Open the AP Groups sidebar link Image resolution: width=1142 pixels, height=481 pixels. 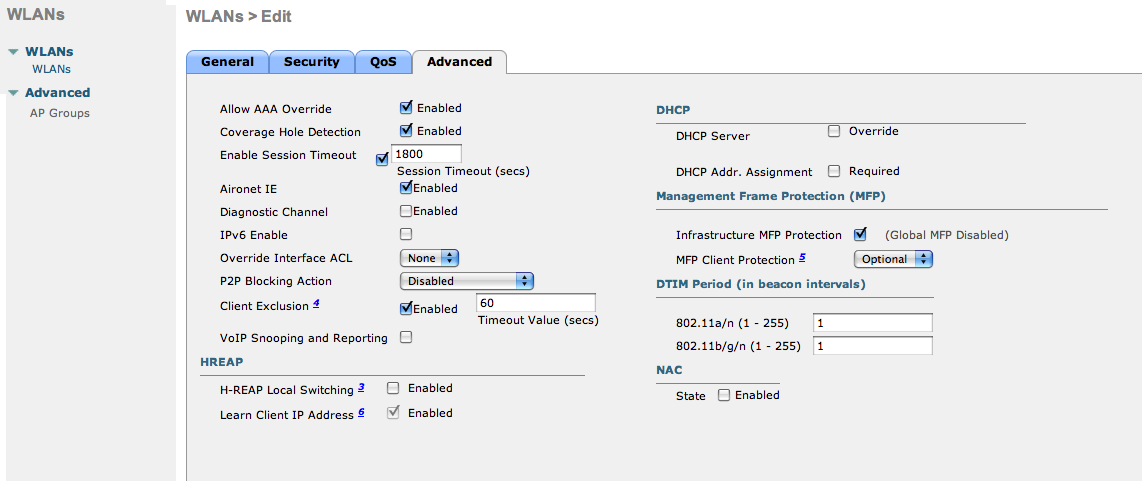click(x=59, y=113)
